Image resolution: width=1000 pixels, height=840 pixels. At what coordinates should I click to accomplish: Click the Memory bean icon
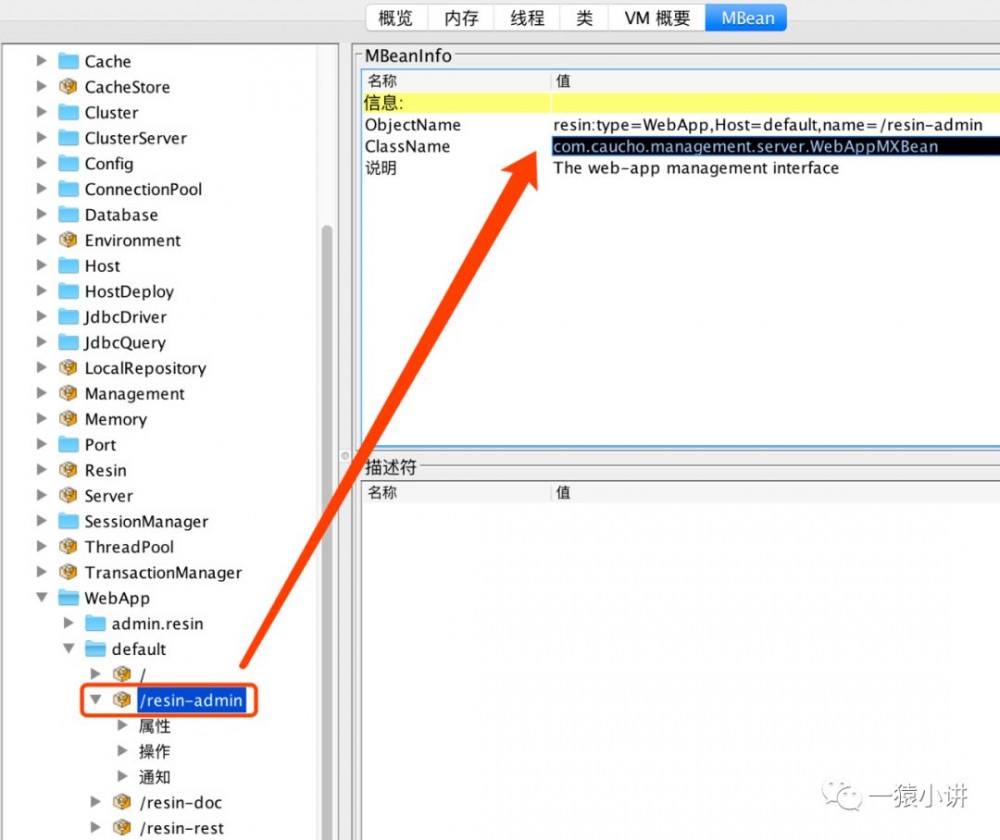tap(68, 419)
